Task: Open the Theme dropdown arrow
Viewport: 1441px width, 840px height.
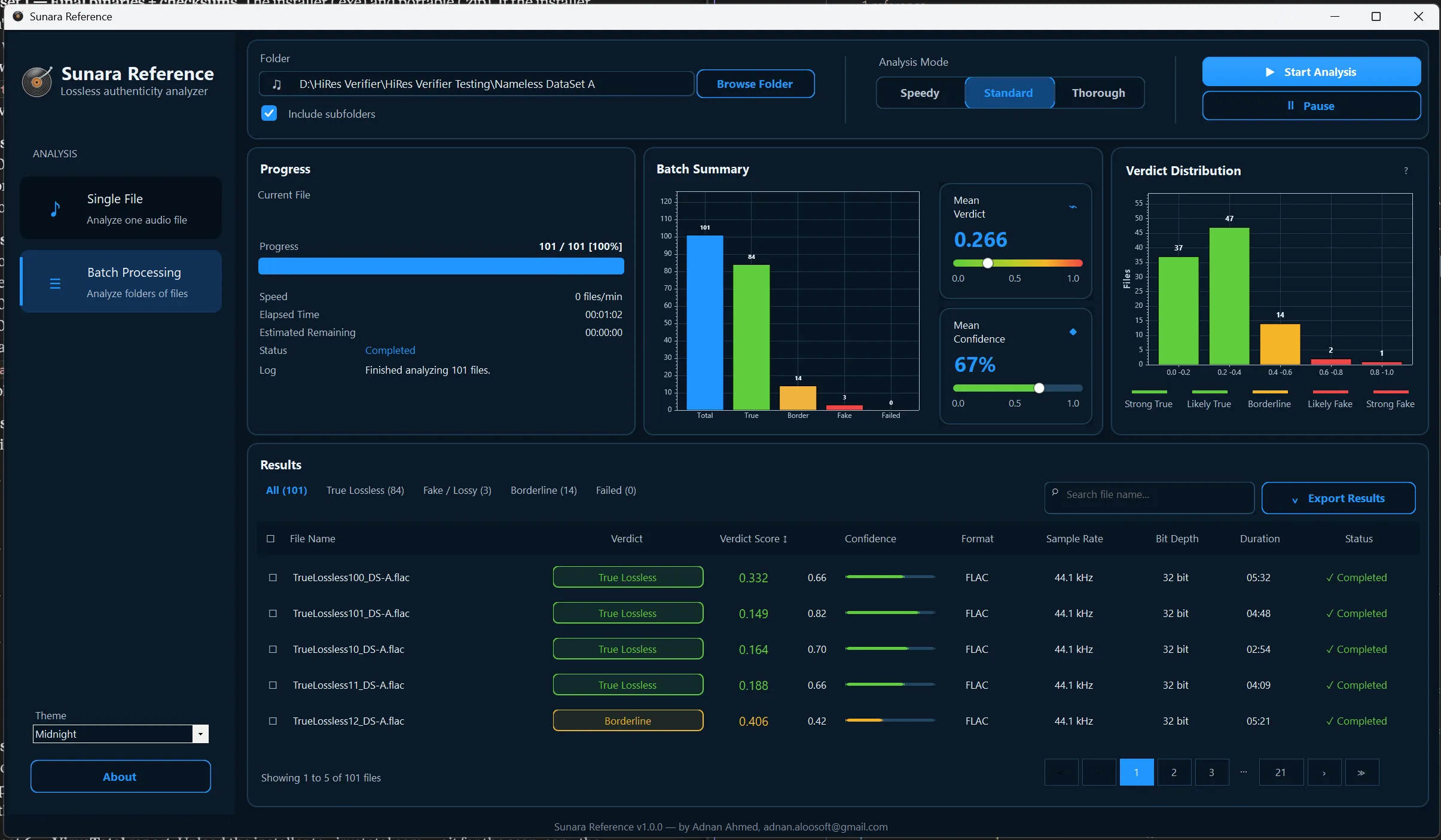Action: point(200,734)
